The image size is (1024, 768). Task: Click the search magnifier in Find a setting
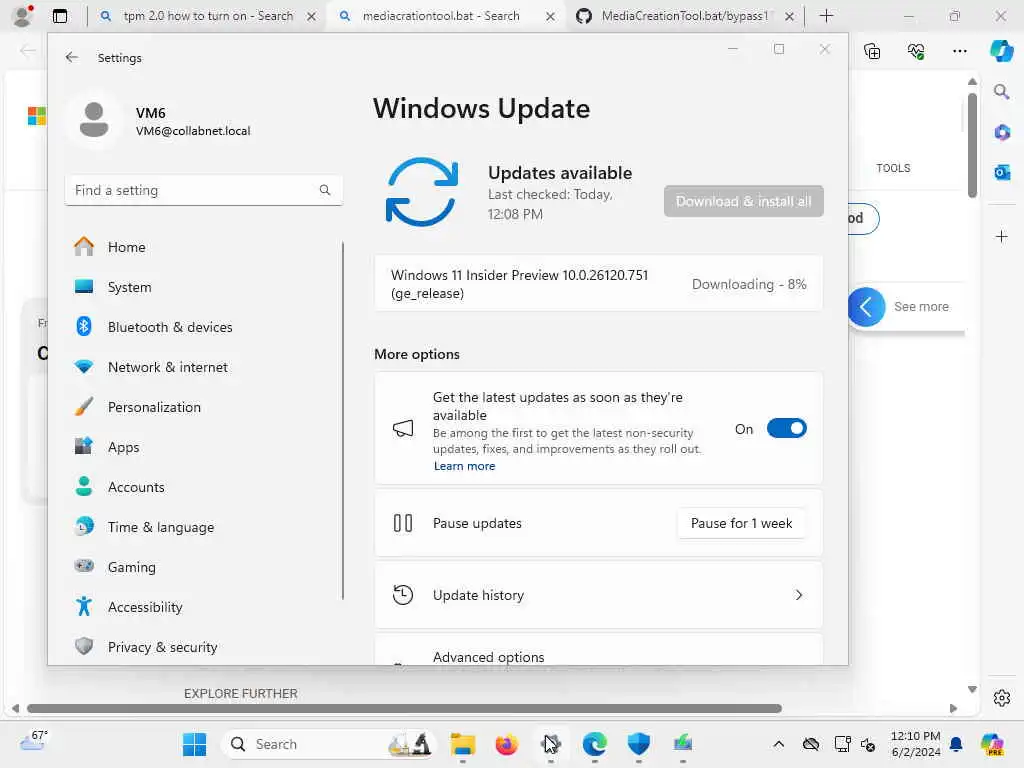point(325,190)
